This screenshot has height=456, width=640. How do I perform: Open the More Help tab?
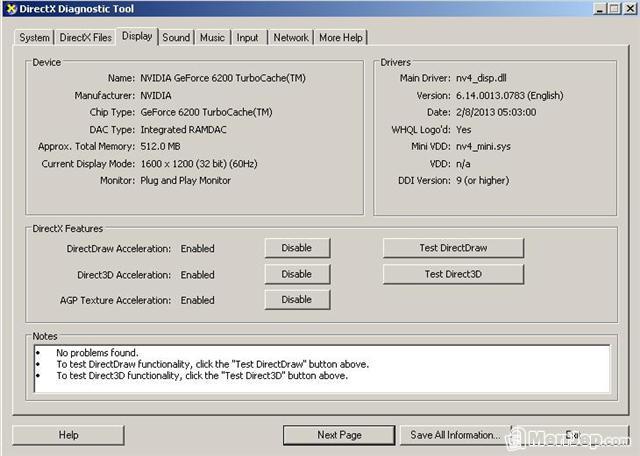pyautogui.click(x=341, y=38)
